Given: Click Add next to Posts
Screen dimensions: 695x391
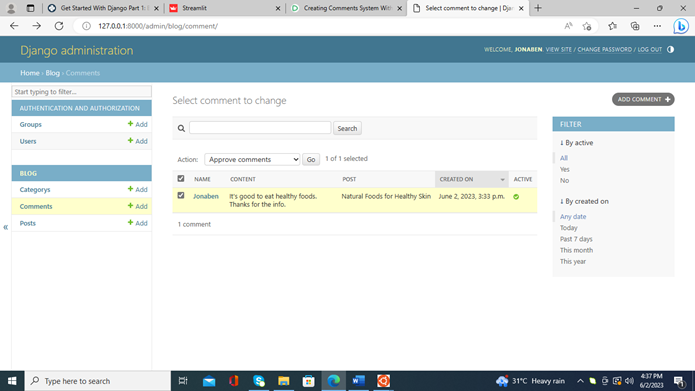Looking at the screenshot, I should click(x=137, y=223).
